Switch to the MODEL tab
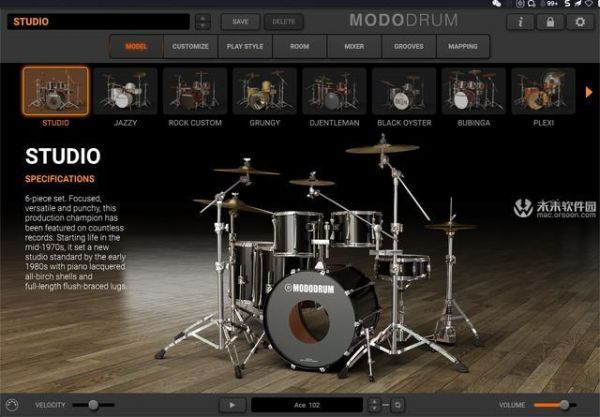Screen dimensions: 600x417 [137, 46]
